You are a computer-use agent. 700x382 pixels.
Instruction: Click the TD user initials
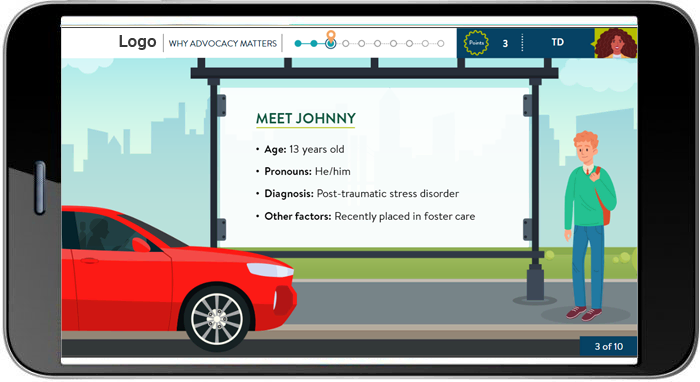point(558,42)
